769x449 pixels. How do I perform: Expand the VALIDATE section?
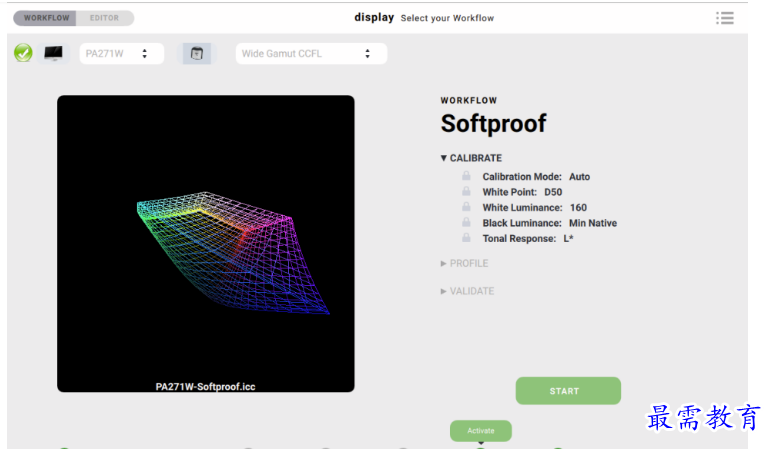point(467,291)
